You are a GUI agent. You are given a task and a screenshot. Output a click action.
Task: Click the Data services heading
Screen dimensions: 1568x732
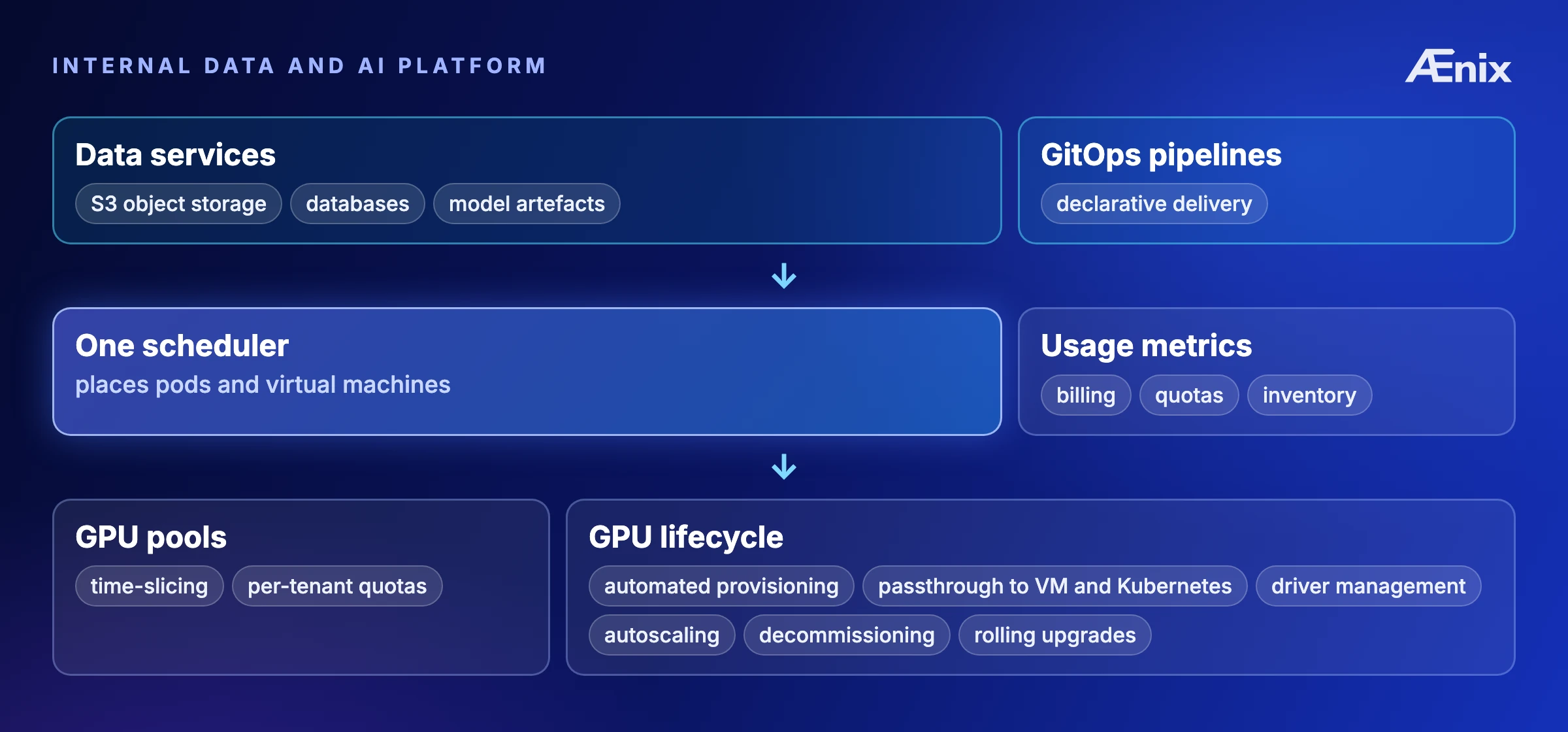tap(175, 155)
